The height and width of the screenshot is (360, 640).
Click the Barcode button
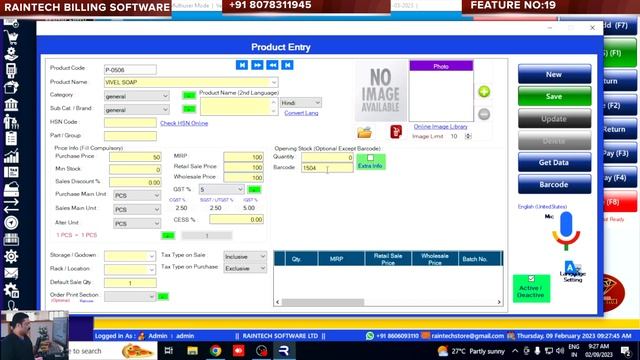pyautogui.click(x=554, y=184)
